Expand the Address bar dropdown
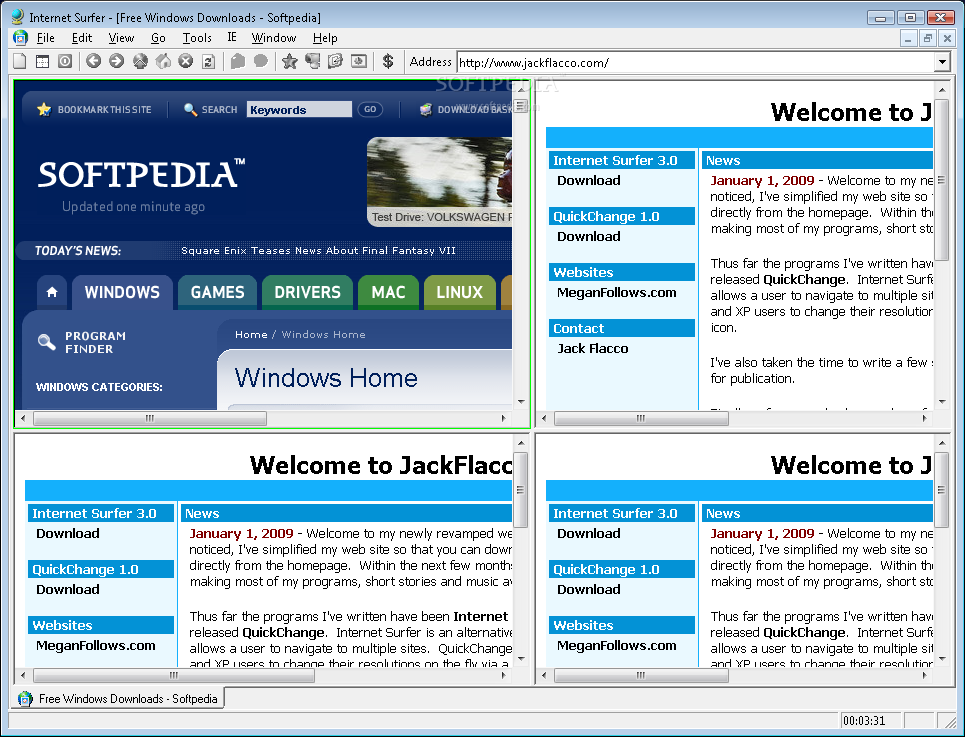 (942, 62)
